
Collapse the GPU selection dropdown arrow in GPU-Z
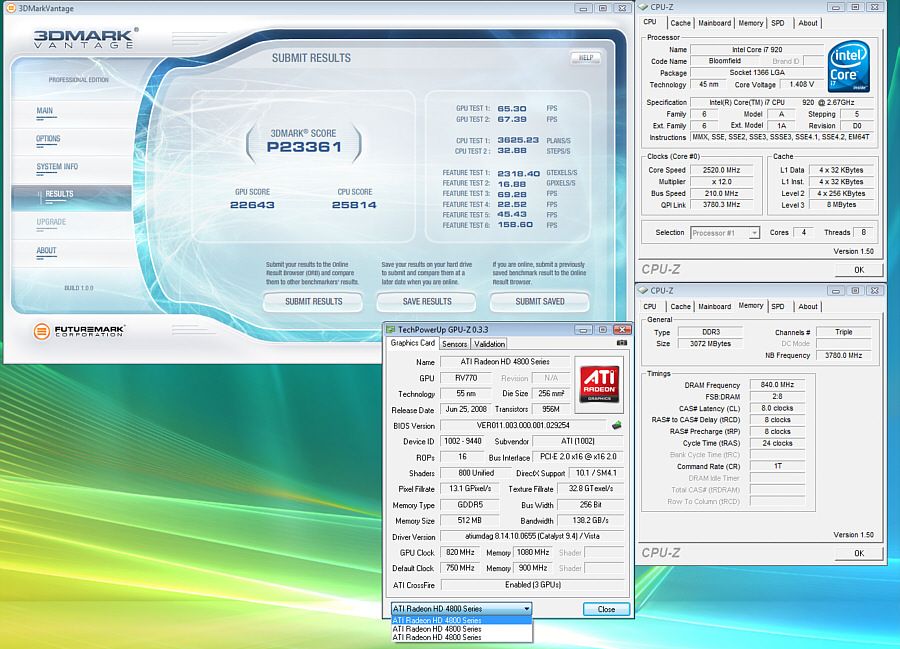point(526,609)
